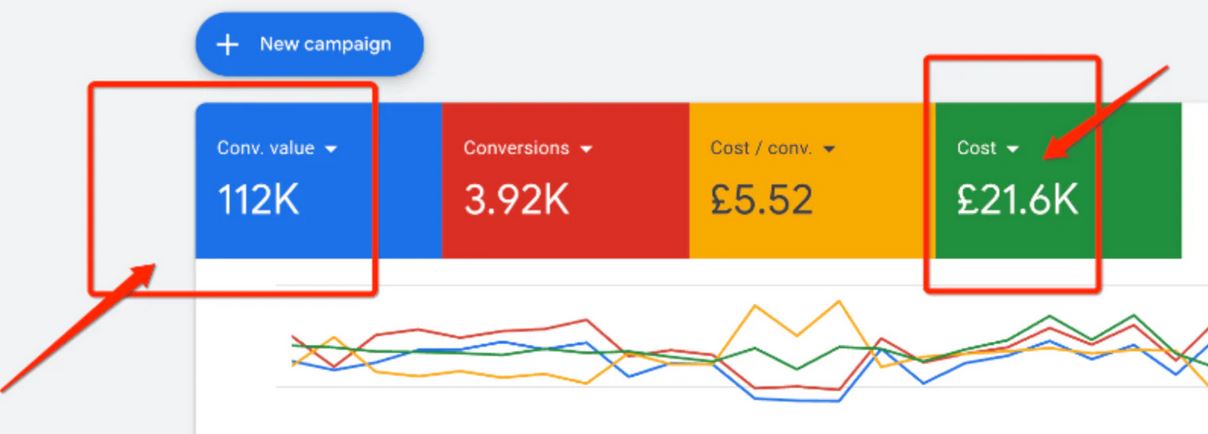Toggle the red Conversions scorecard
The image size is (1208, 434).
[x=565, y=180]
